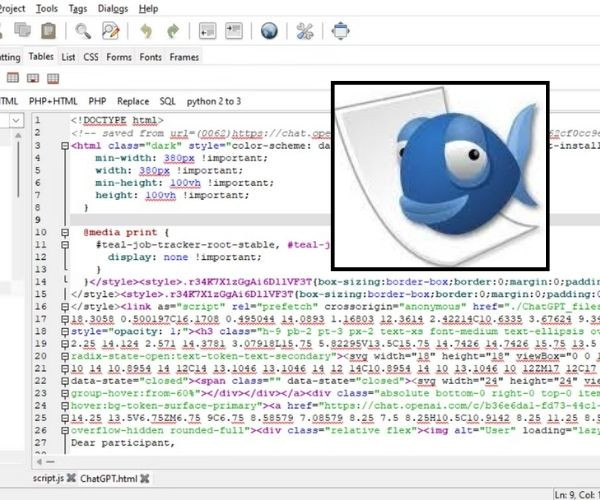Click the Copy icon in the toolbar

[x=22, y=30]
